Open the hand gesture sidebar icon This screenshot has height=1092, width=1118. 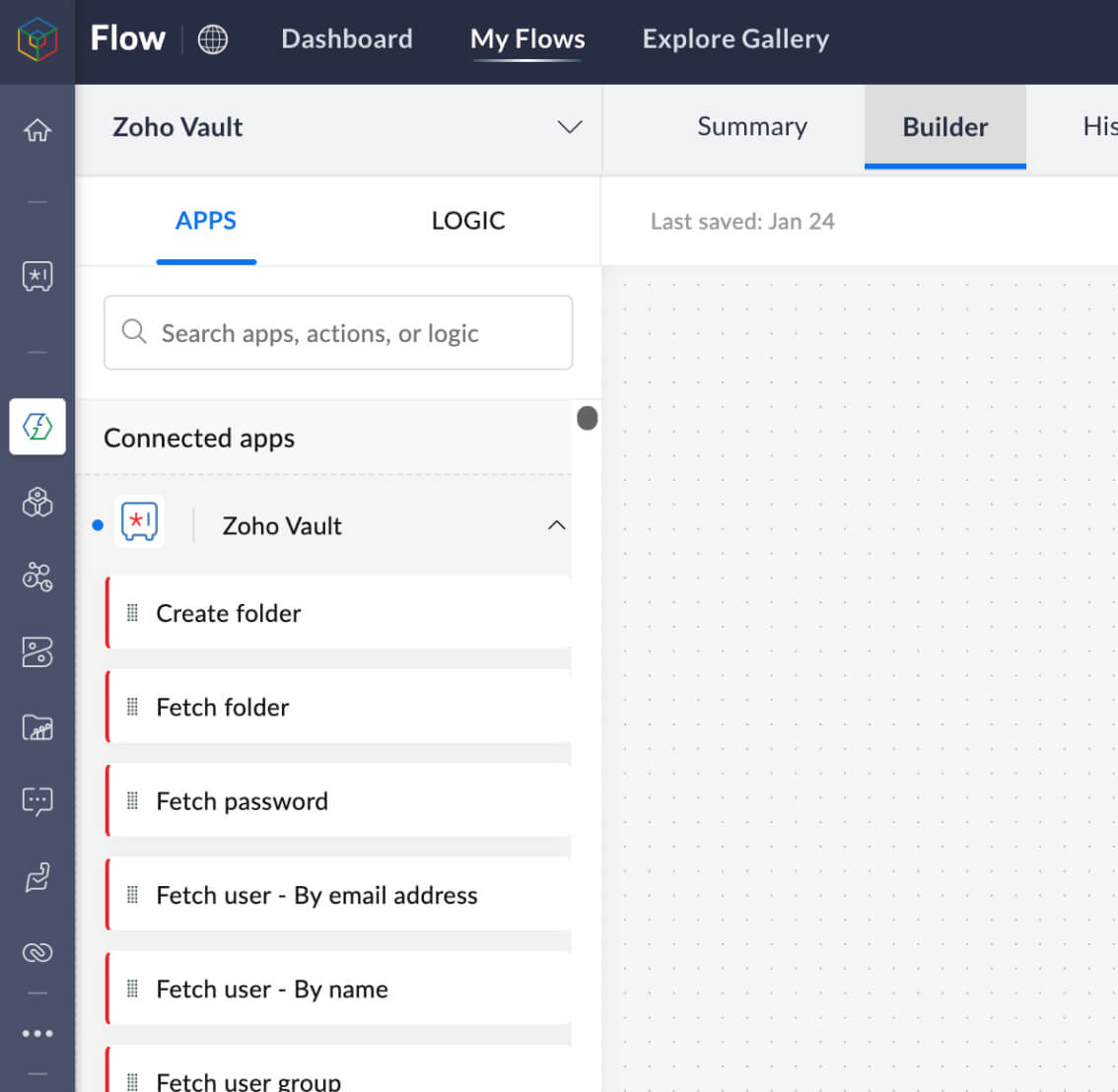tap(37, 877)
